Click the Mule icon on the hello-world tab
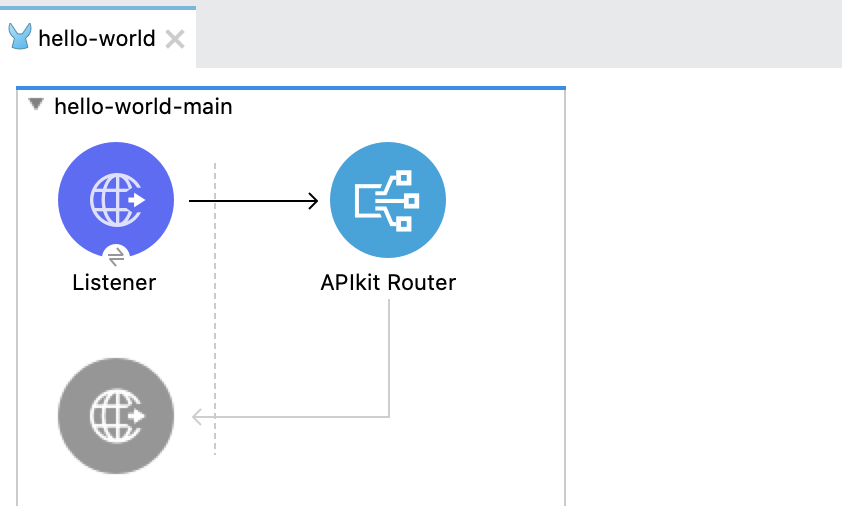The width and height of the screenshot is (842, 506). pyautogui.click(x=20, y=39)
